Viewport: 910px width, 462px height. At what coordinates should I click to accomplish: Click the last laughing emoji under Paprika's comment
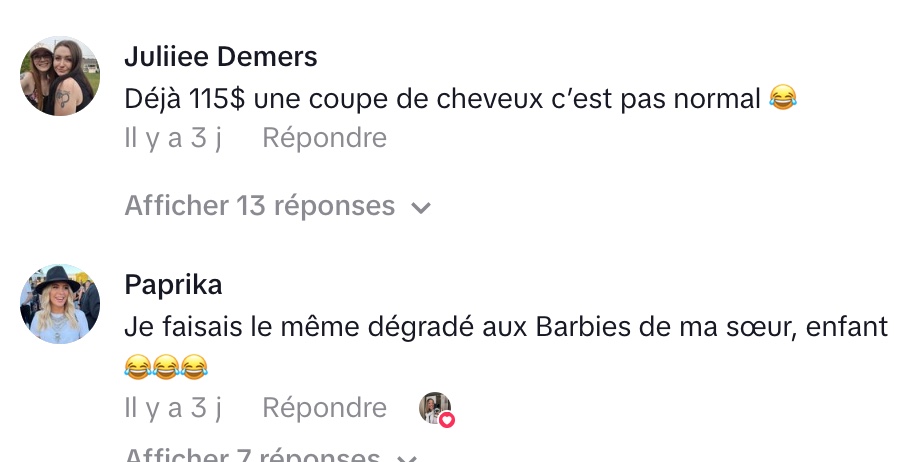(194, 367)
